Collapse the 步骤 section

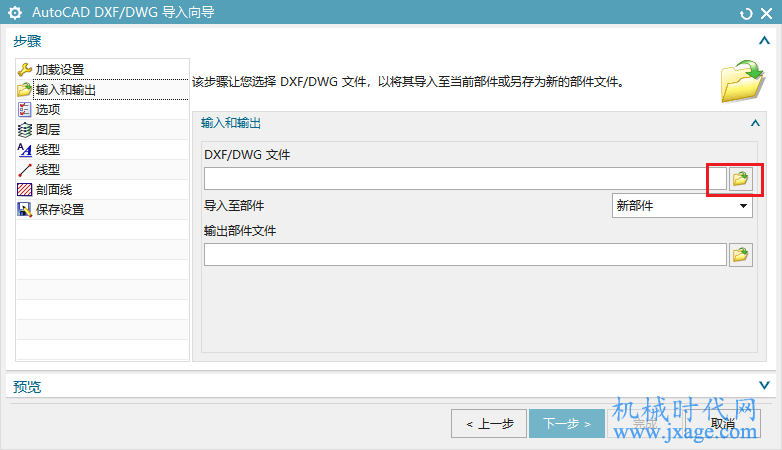(764, 40)
